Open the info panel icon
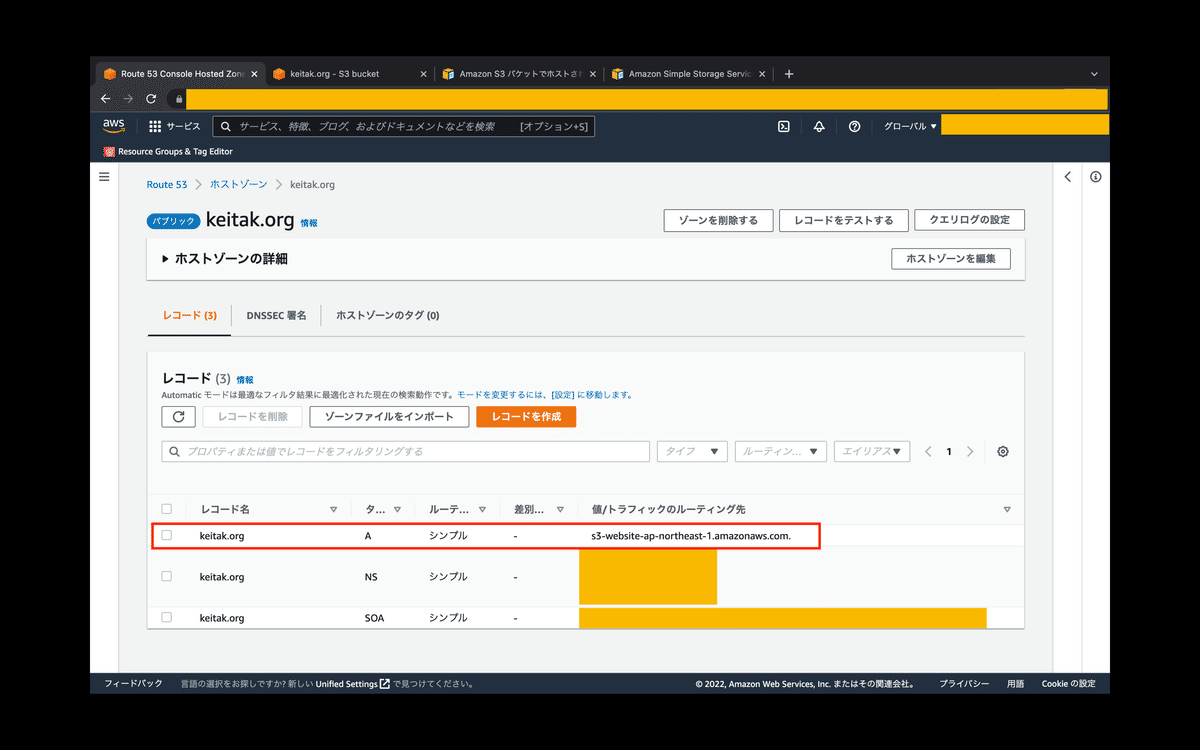This screenshot has width=1200, height=750. coord(1095,177)
